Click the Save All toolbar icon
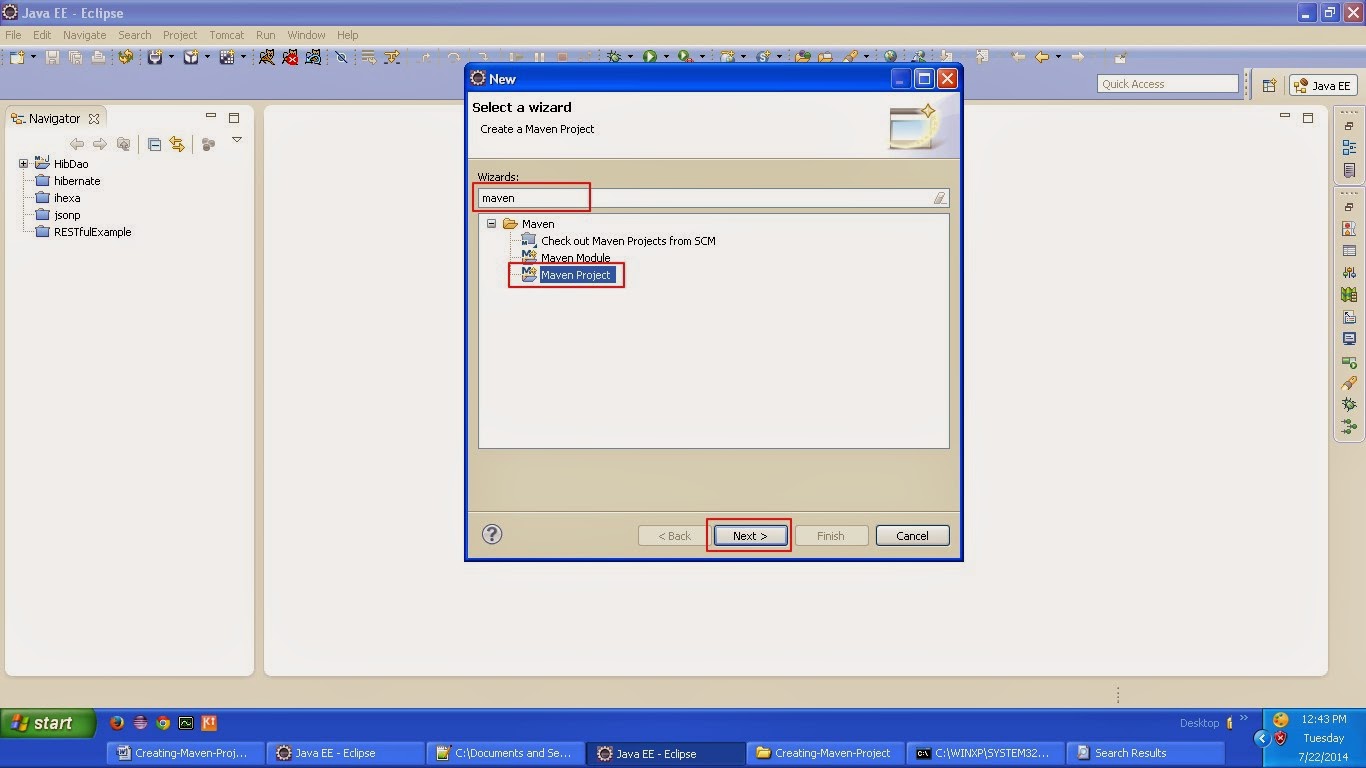Viewport: 1366px width, 768px height. pyautogui.click(x=75, y=57)
